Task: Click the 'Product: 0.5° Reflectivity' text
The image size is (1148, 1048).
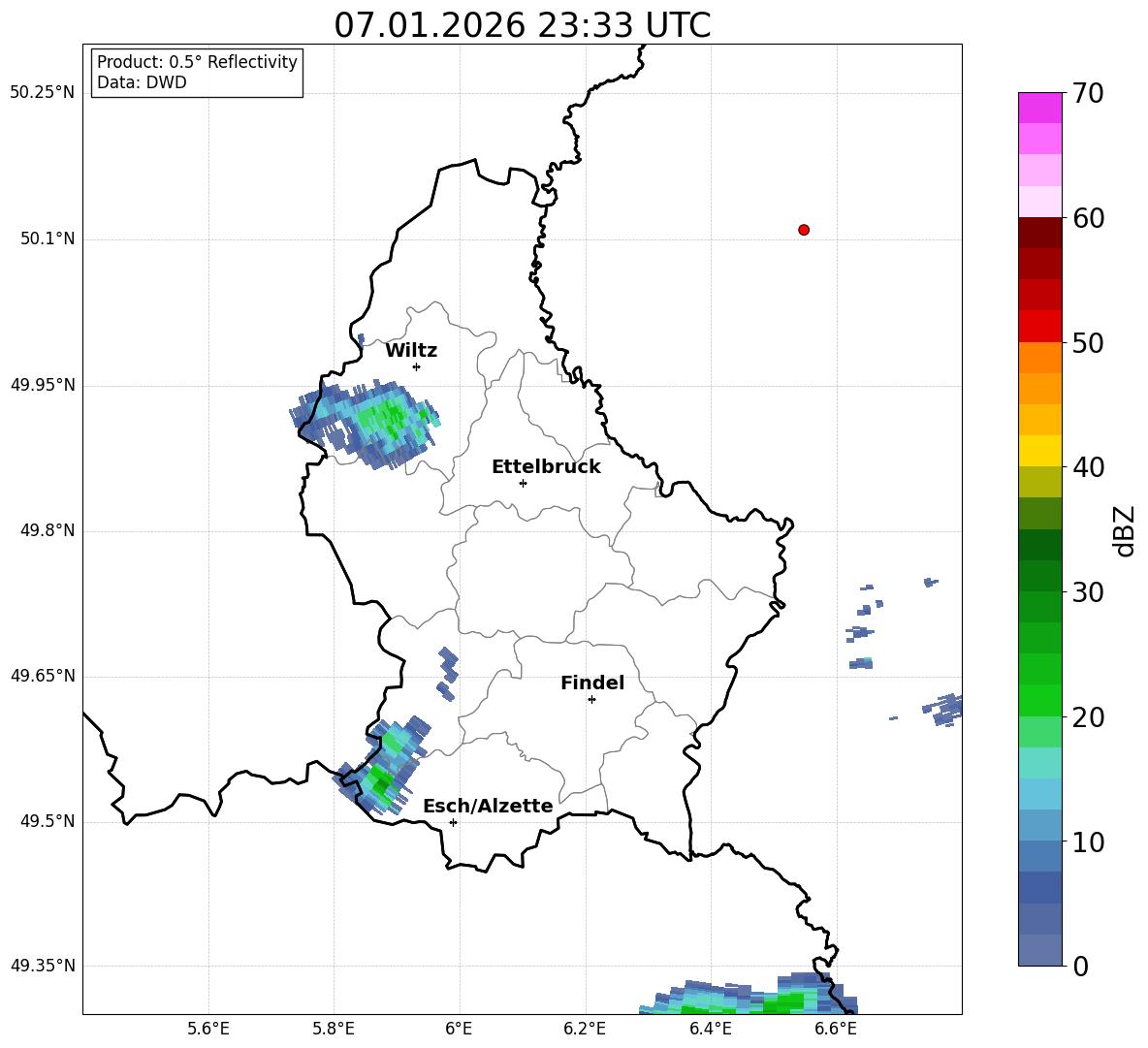Action: 197,62
